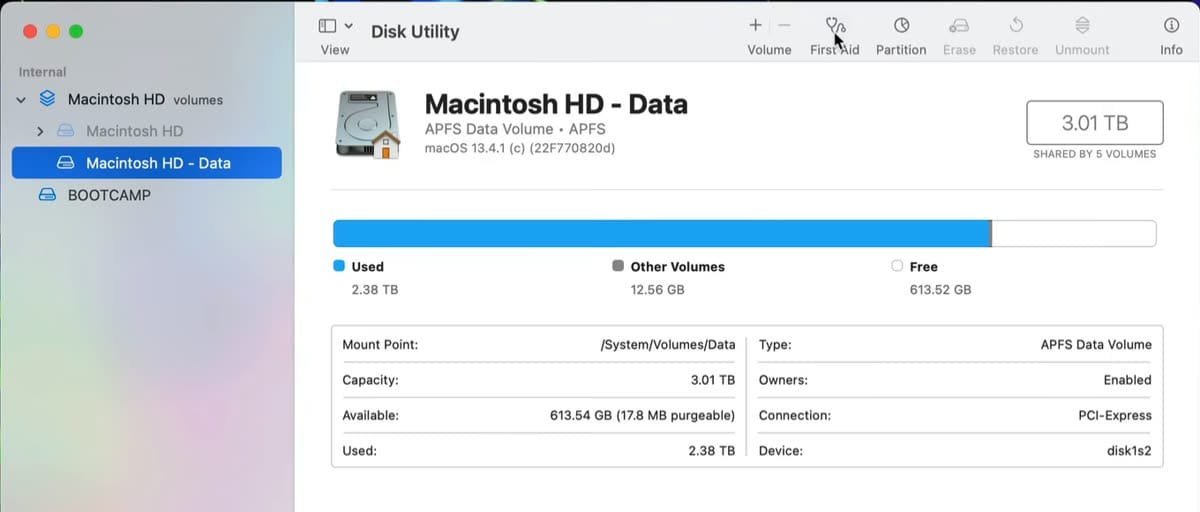This screenshot has height=512, width=1200.
Task: Click the Macintosh HD - Data sidebar drive icon
Action: (66, 163)
